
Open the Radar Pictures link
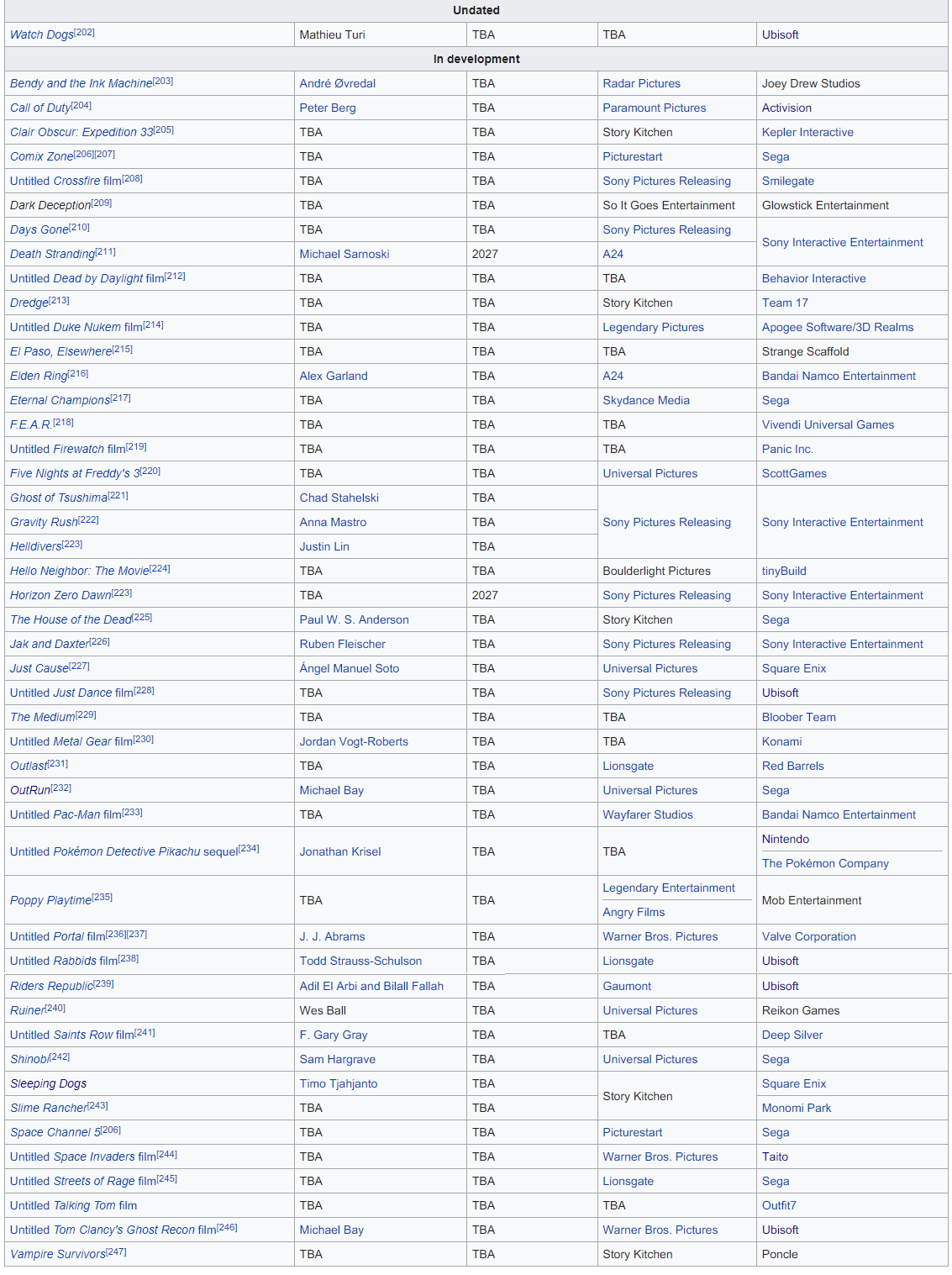coord(641,84)
